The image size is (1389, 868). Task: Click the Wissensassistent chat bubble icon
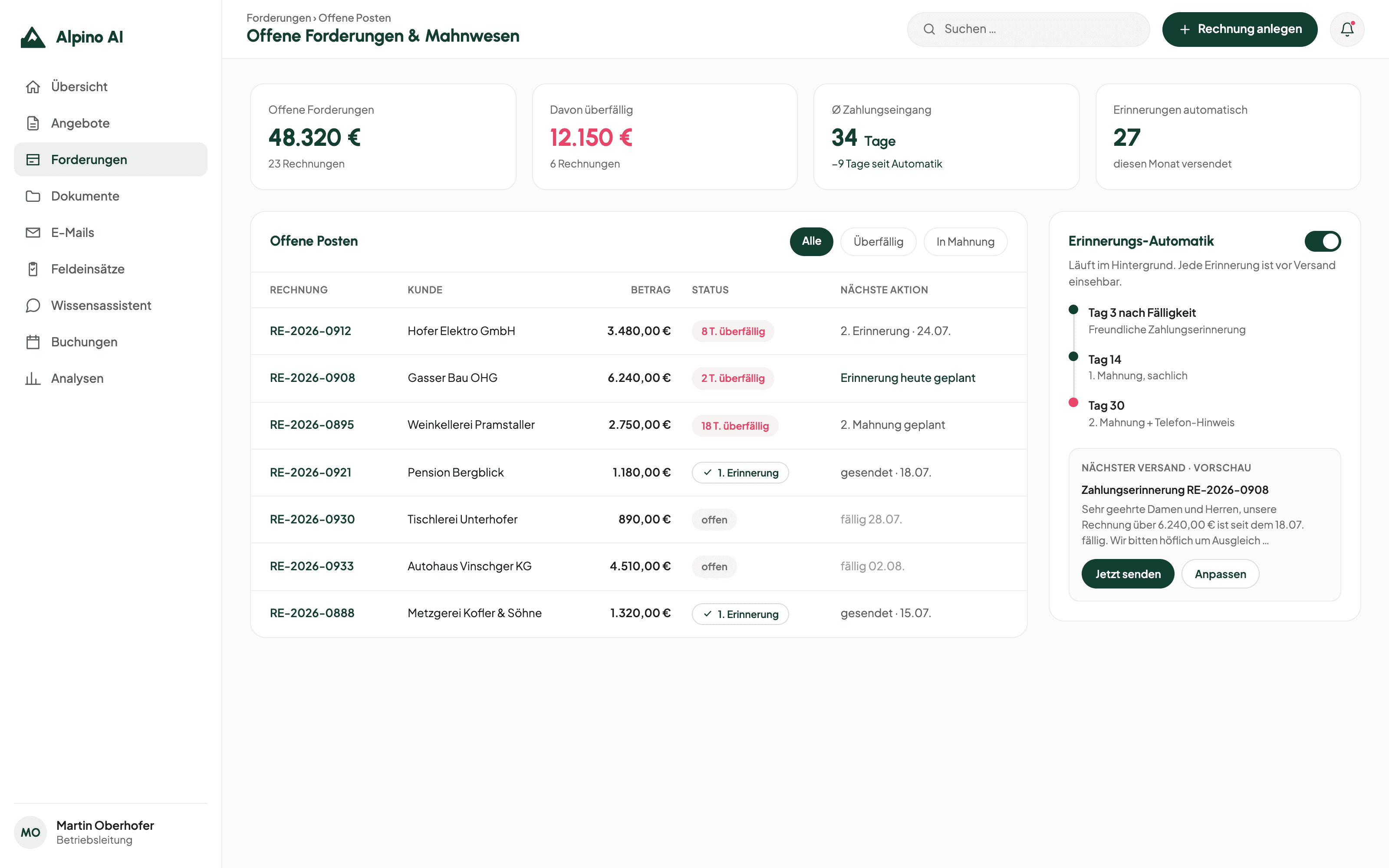[x=33, y=306]
